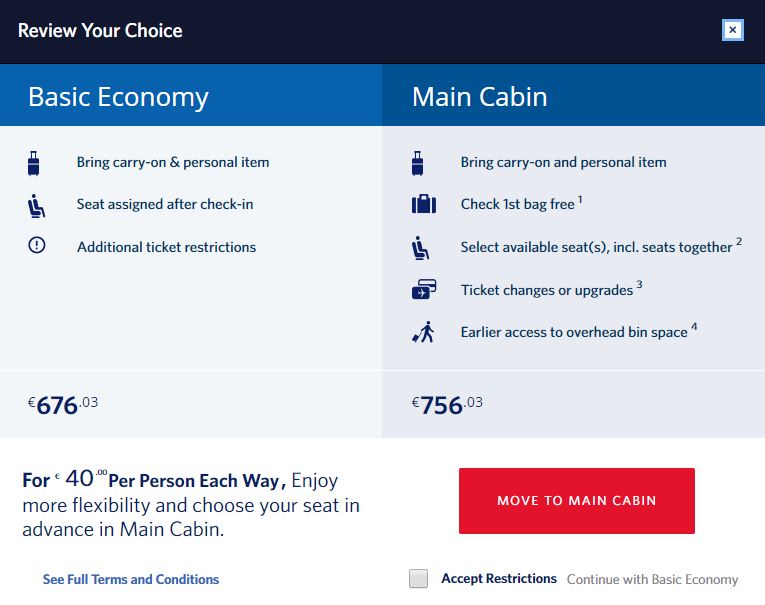Select the Main Cabin header

coord(479,96)
